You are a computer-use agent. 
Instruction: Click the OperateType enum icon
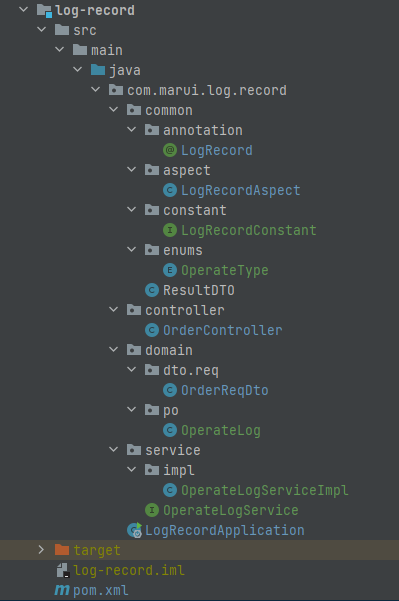[x=170, y=270]
